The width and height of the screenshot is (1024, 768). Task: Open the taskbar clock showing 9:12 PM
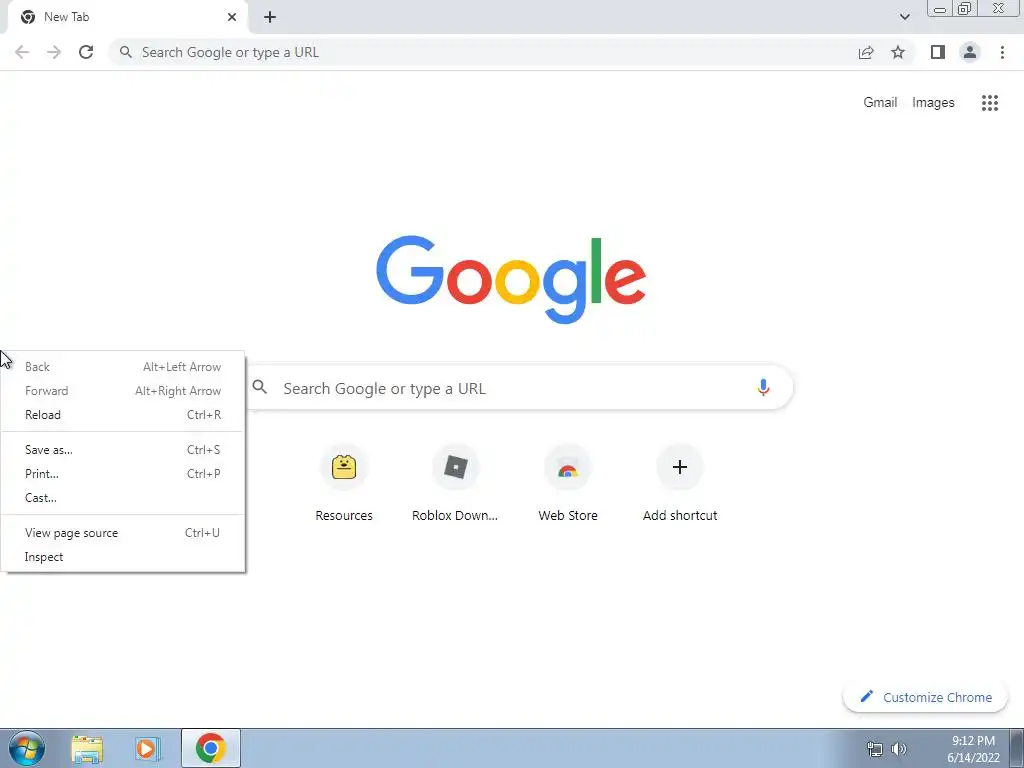[973, 749]
